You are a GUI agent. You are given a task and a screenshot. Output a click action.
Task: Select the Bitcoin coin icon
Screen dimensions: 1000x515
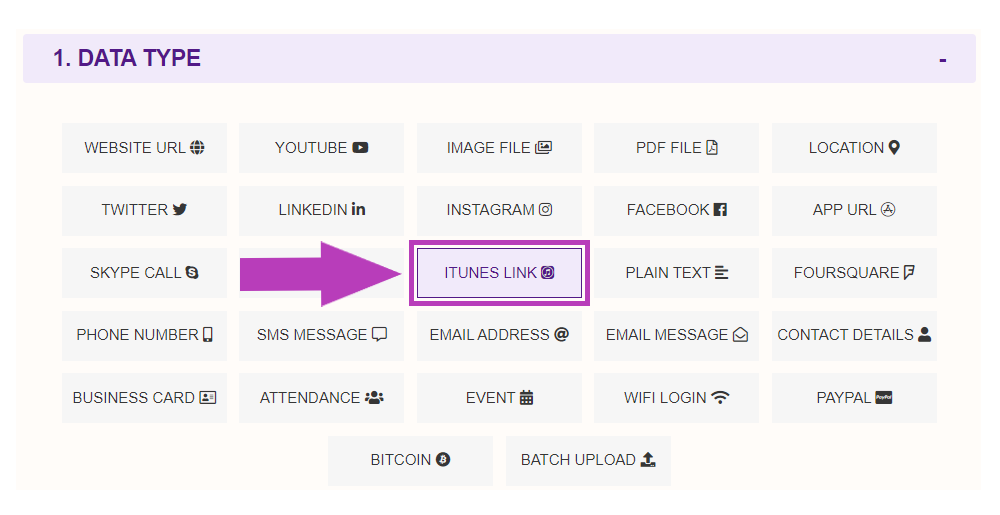(443, 459)
